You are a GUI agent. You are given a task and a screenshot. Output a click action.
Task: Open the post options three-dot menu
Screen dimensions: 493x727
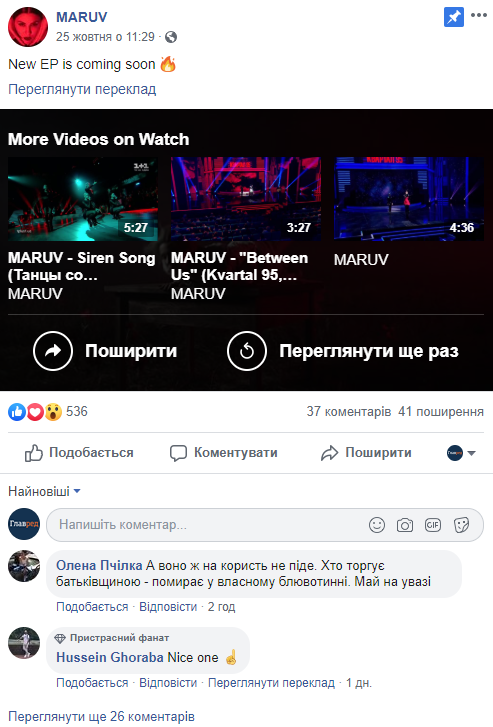tap(479, 15)
